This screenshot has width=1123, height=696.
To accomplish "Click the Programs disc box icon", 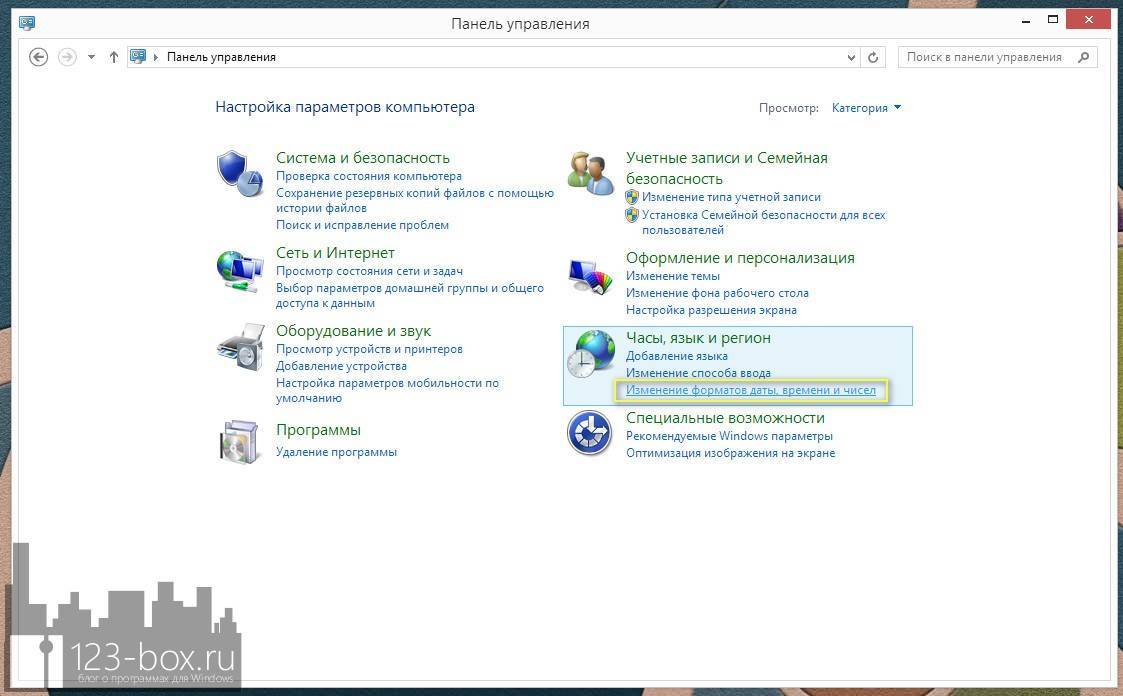I will coord(240,441).
